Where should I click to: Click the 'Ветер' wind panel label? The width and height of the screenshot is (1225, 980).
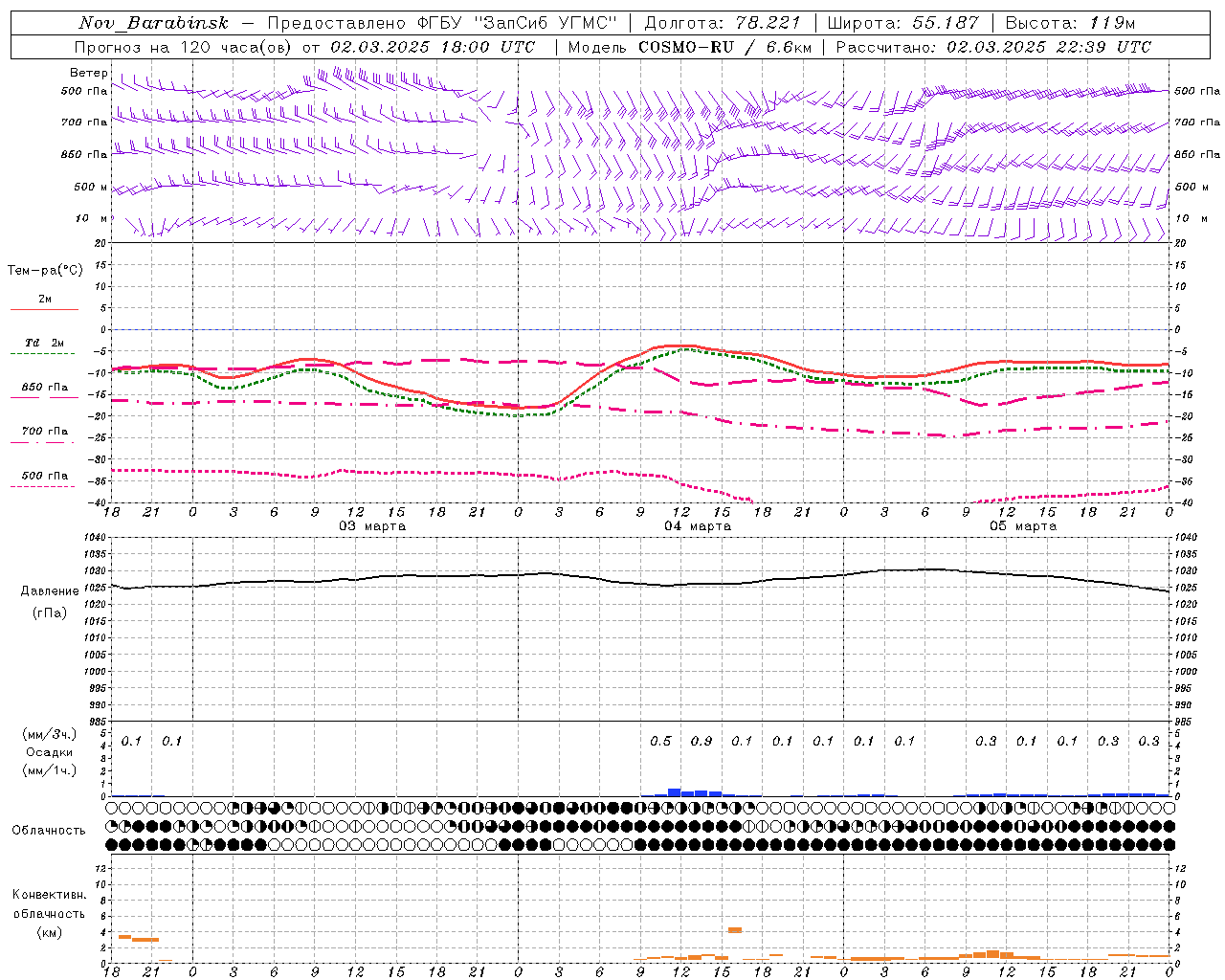[x=89, y=73]
